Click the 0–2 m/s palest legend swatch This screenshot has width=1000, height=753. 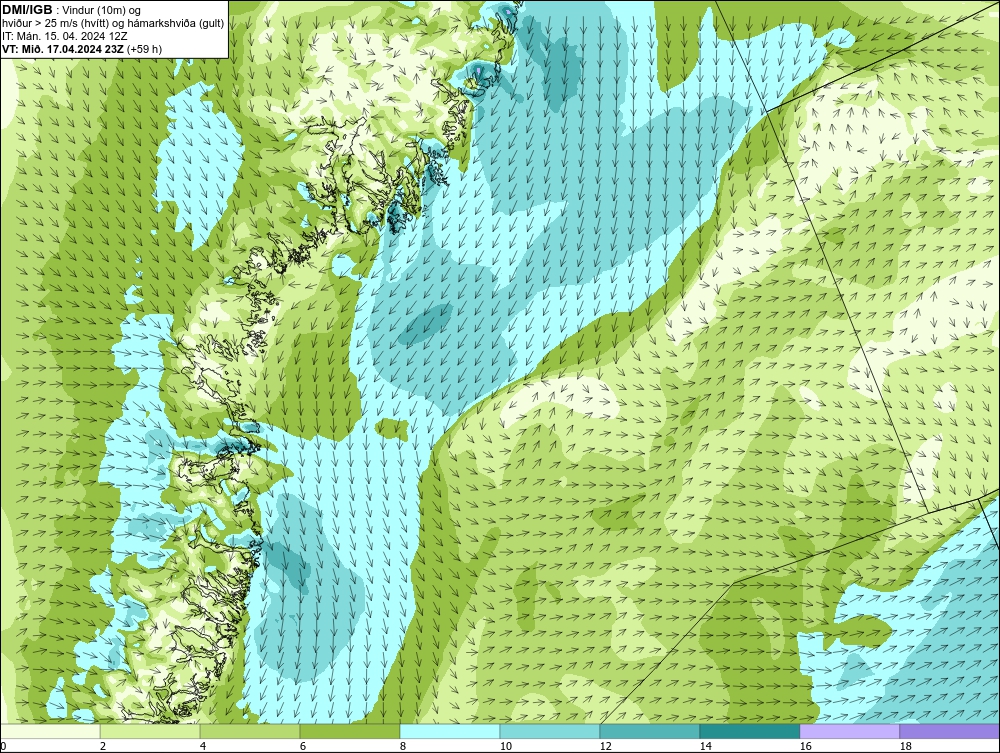point(50,731)
